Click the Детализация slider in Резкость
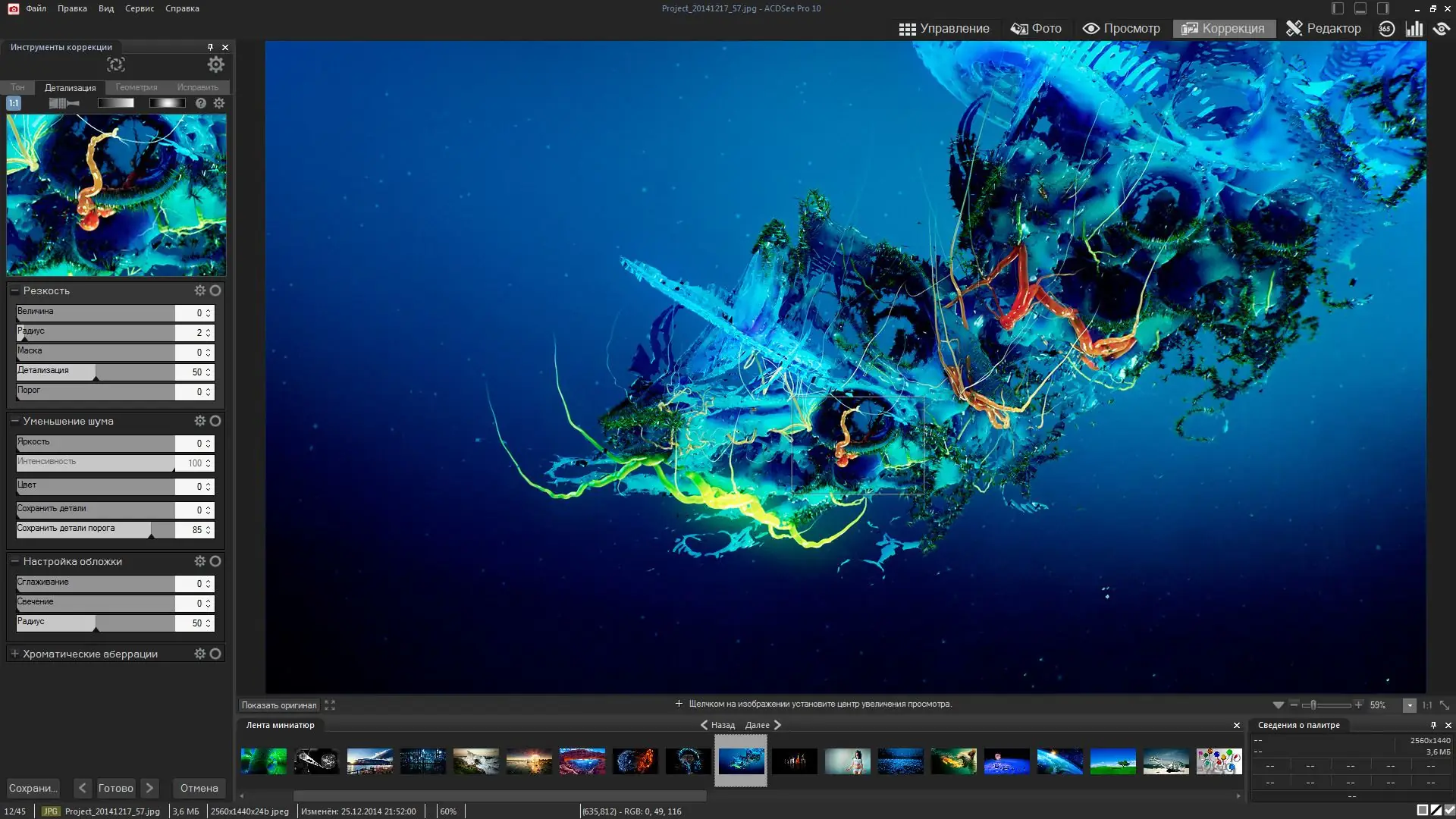 (x=96, y=372)
